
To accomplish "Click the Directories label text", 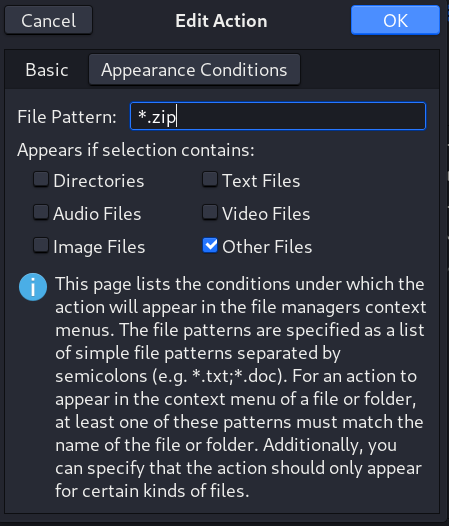I will [x=99, y=181].
